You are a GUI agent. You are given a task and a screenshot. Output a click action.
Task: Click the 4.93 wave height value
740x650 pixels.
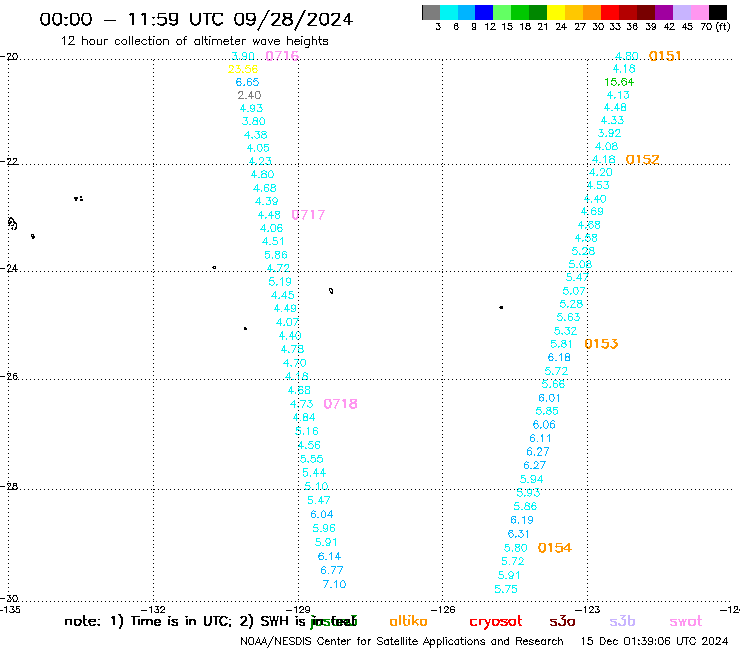(x=252, y=109)
